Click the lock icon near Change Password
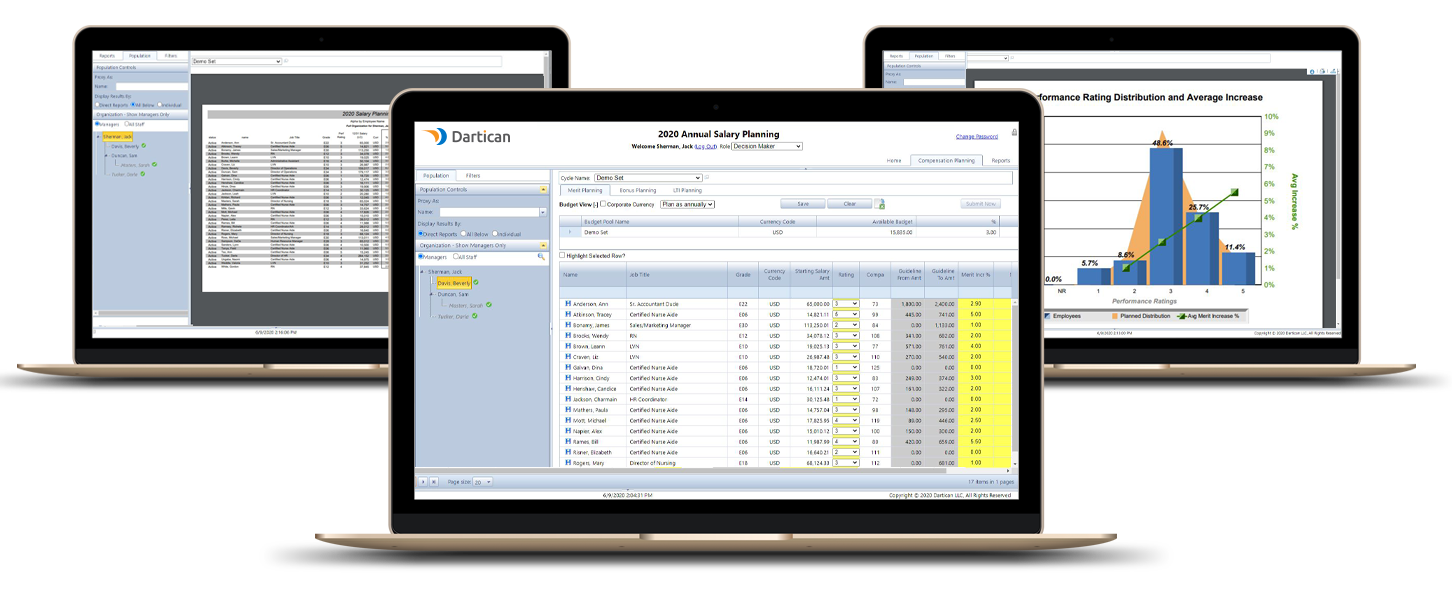Viewport: 1452px width, 592px height. pos(1015,131)
